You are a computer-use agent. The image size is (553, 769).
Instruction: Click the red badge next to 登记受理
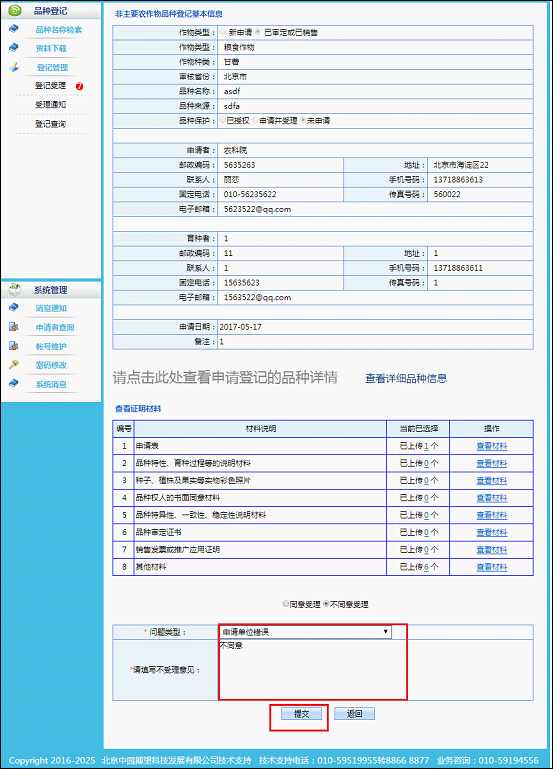(79, 86)
